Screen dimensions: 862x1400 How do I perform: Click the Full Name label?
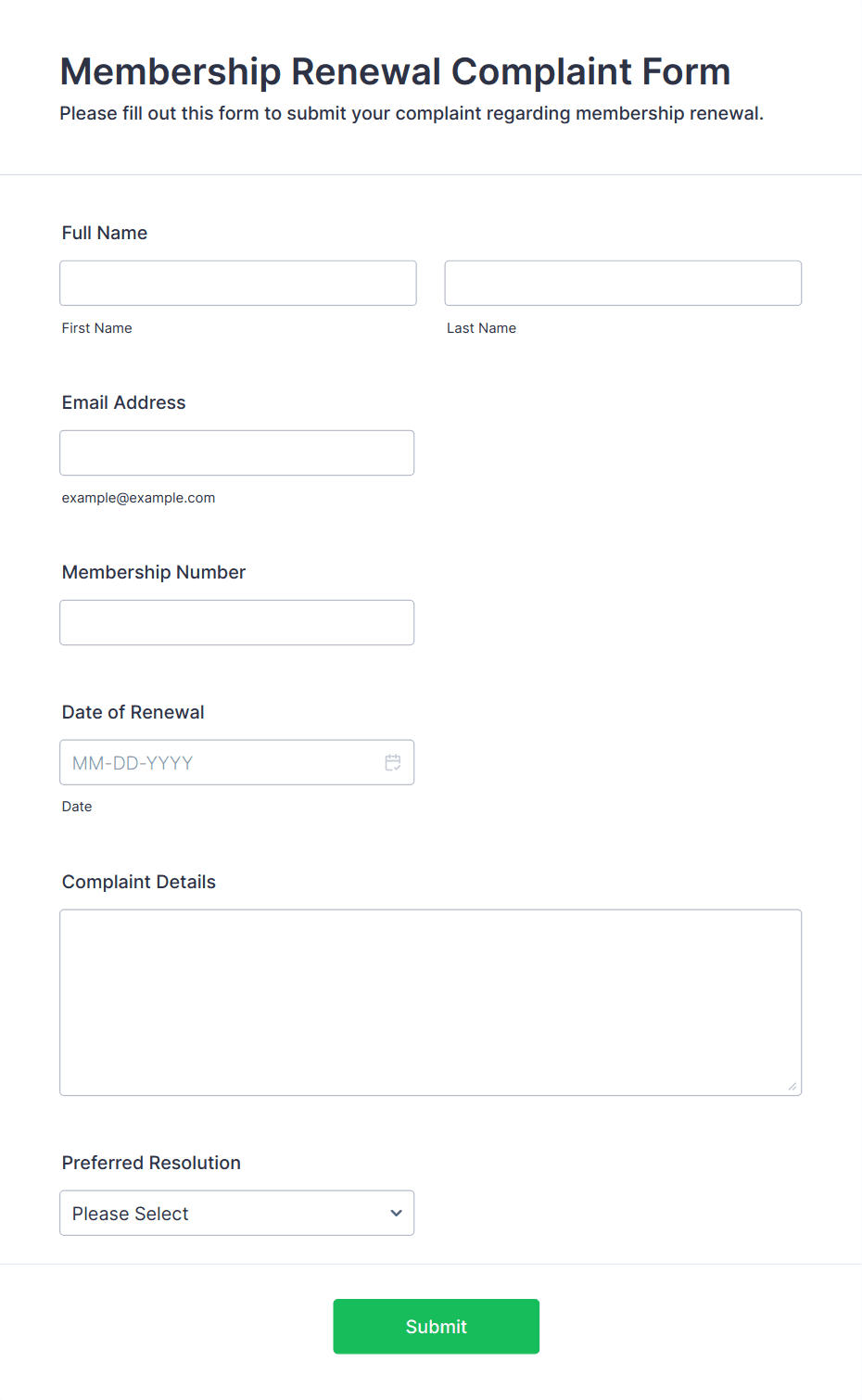coord(105,233)
